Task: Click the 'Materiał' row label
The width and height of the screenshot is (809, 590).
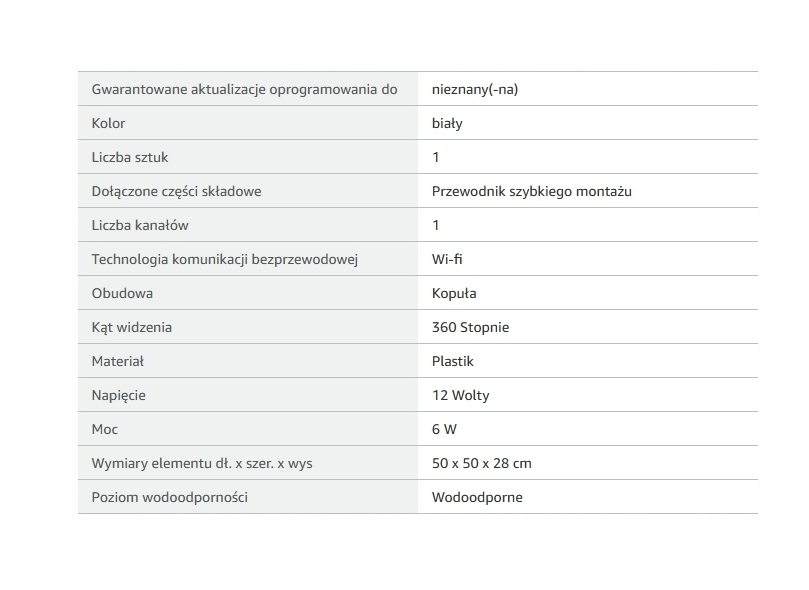Action: pos(118,362)
